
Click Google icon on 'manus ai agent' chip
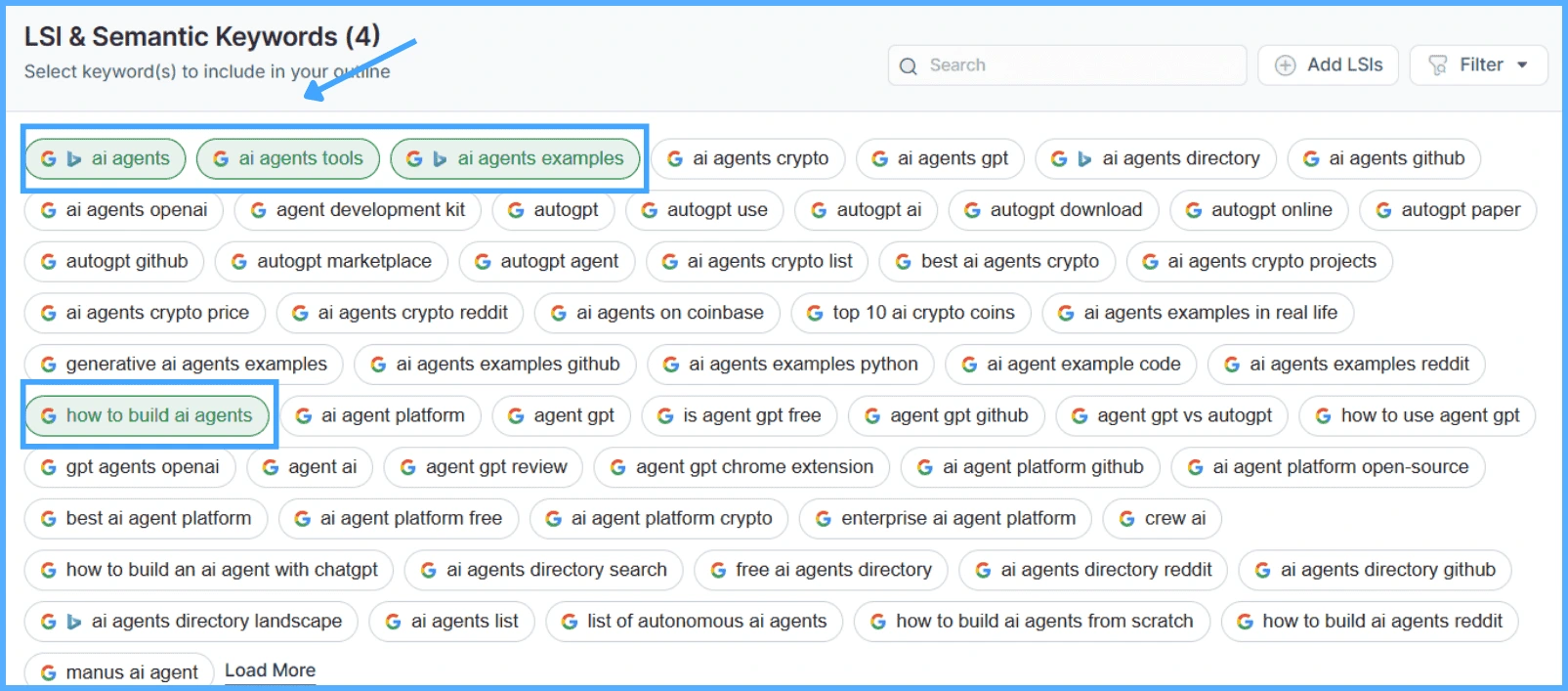(x=48, y=672)
